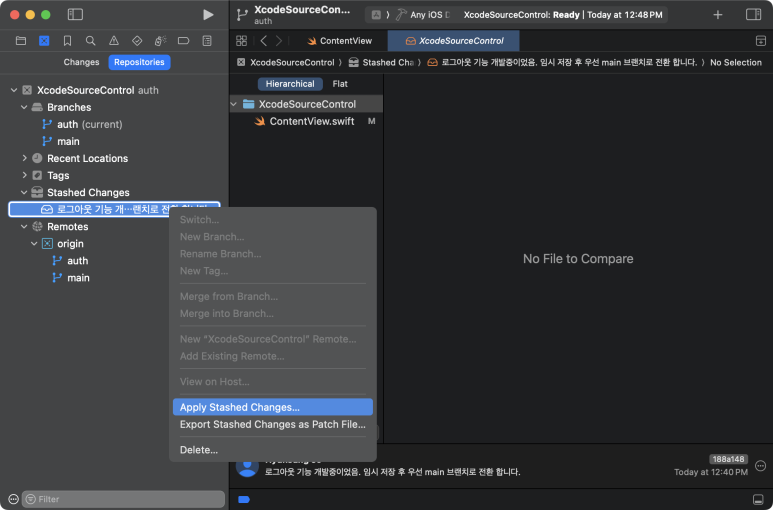The width and height of the screenshot is (773, 510).
Task: Click the Stashed Changes breadcrumb item
Action: tap(382, 63)
